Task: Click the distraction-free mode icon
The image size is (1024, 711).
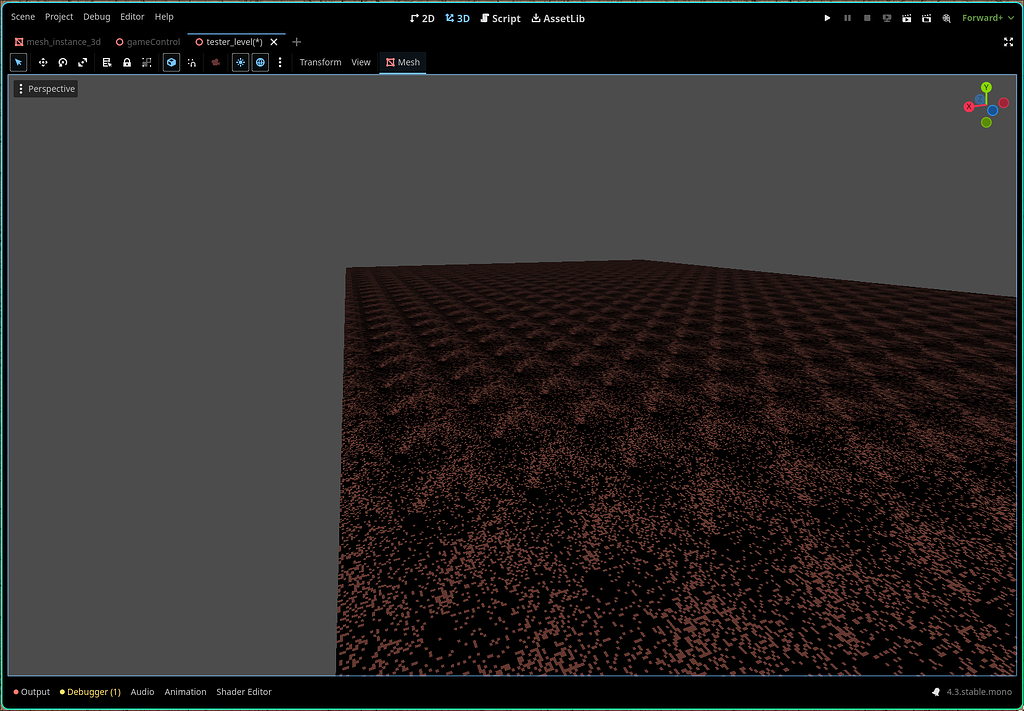Action: coord(1008,42)
